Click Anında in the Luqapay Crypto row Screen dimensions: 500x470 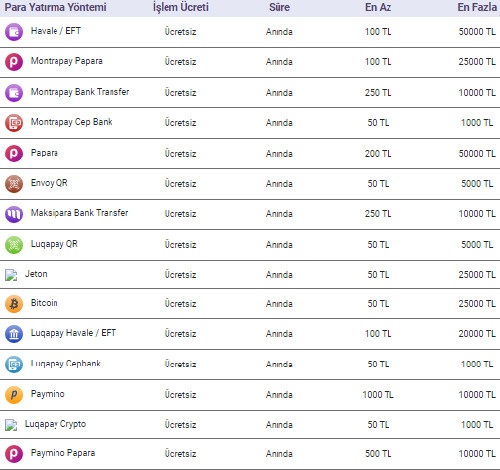(x=279, y=425)
